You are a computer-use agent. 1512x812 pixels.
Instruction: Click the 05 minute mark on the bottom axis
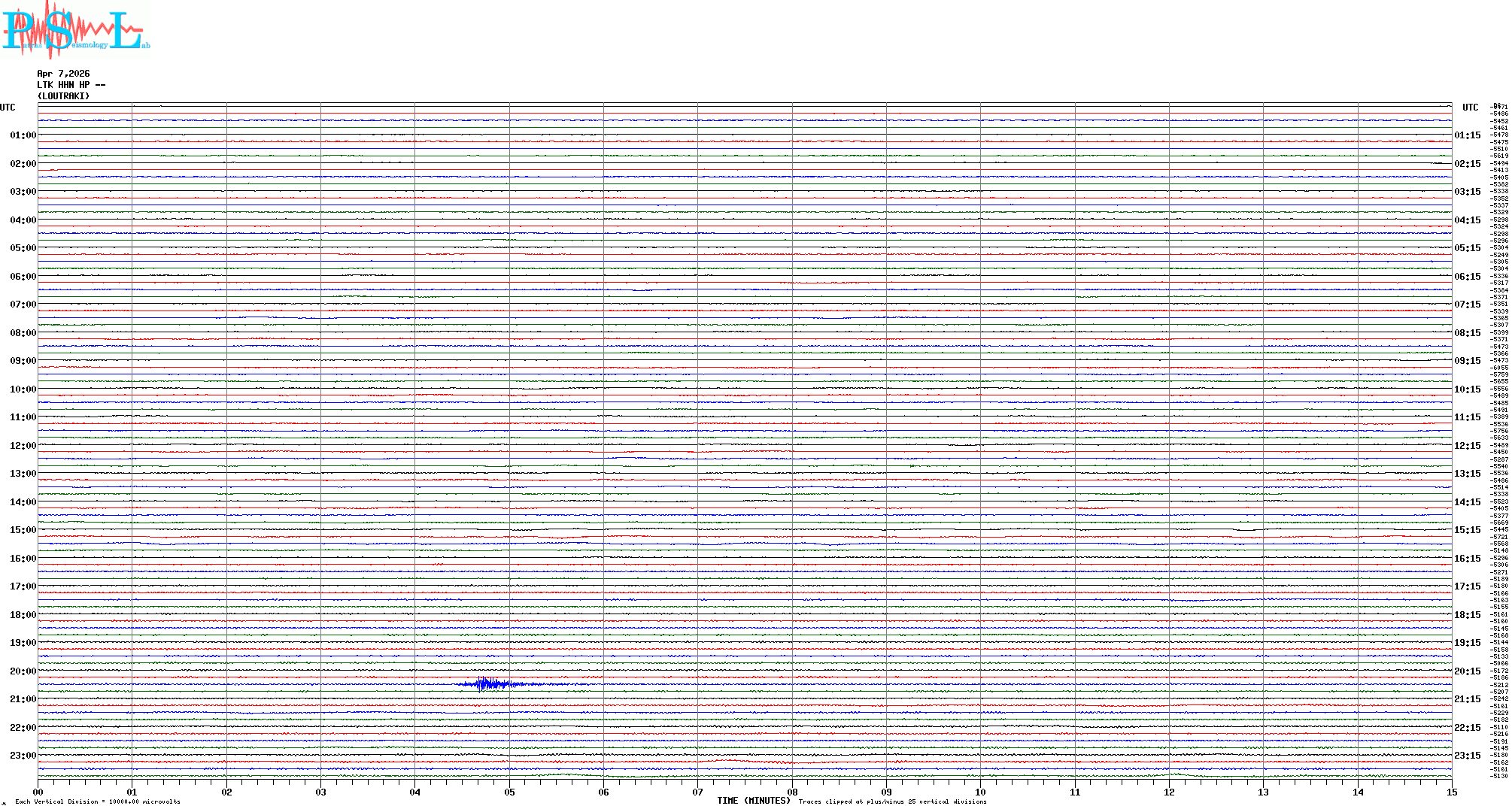509,792
